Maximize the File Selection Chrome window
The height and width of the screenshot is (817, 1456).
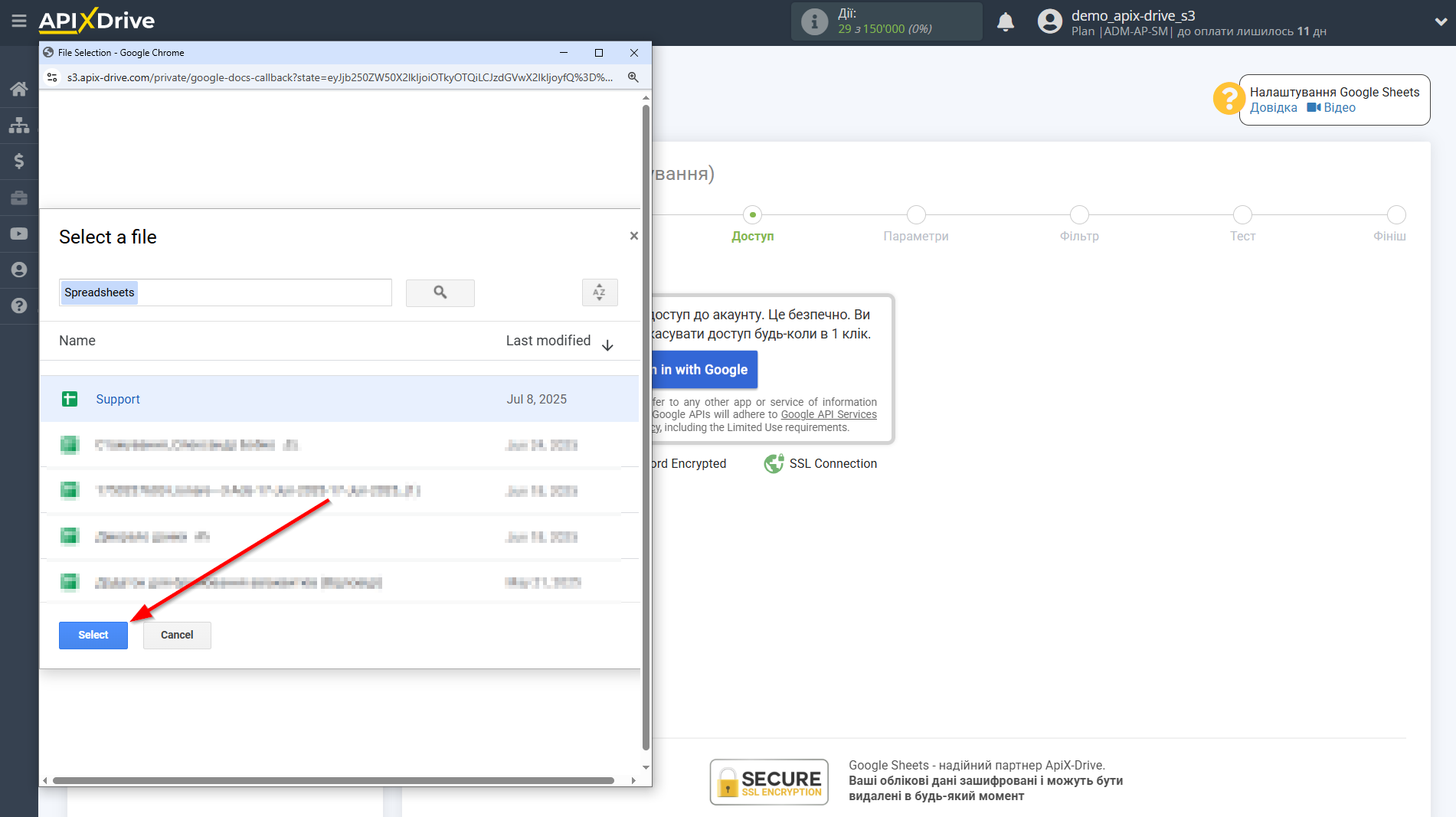[x=599, y=53]
